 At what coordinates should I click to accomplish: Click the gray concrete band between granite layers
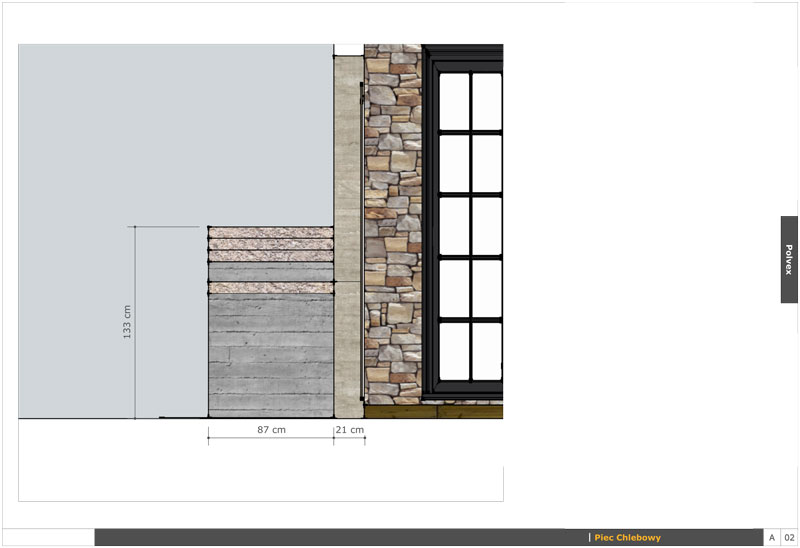pos(270,271)
